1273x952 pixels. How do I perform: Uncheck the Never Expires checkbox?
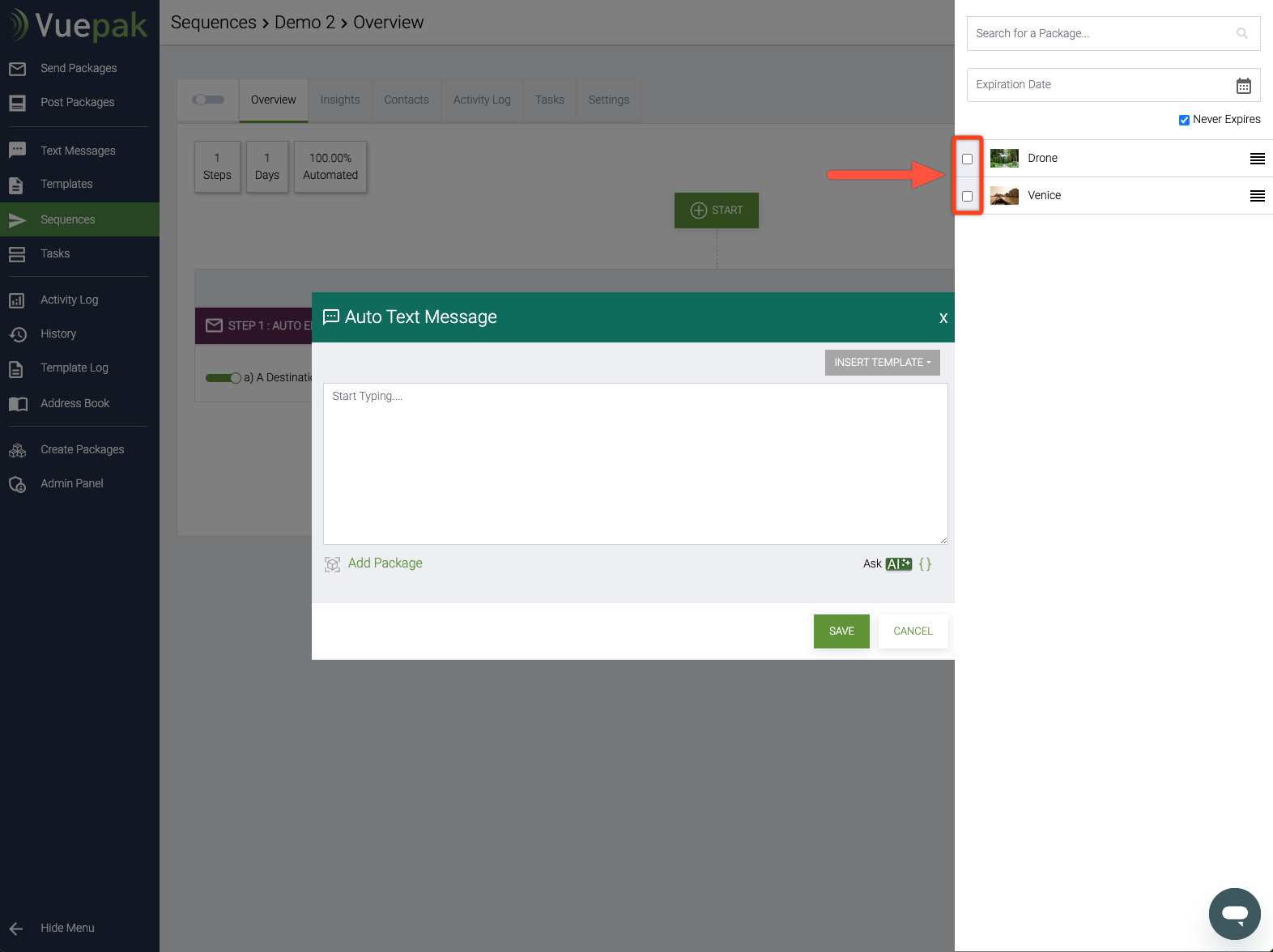[x=1184, y=120]
